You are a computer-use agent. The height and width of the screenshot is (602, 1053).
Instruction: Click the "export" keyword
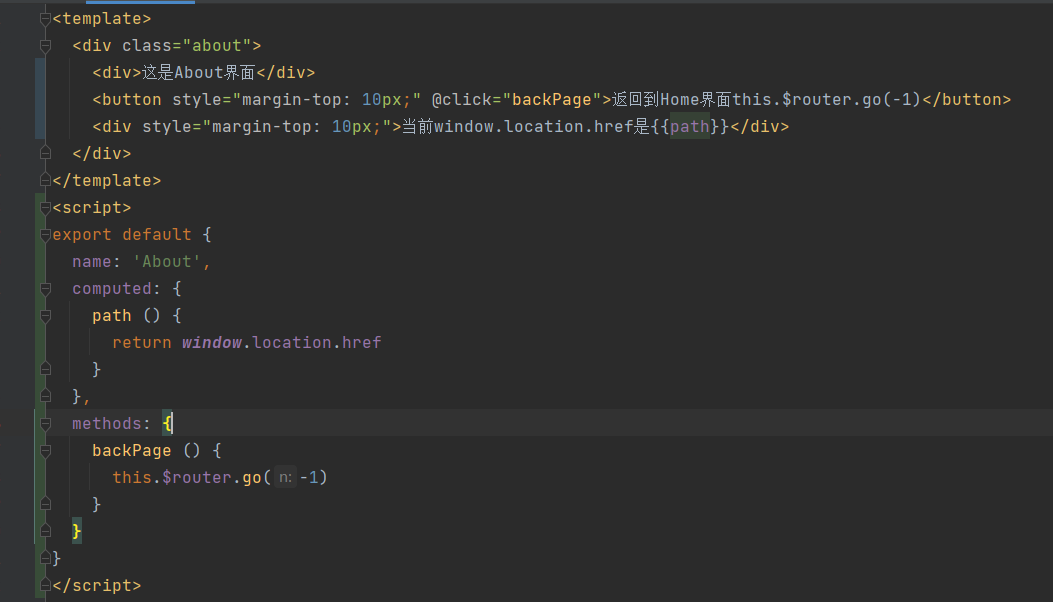(82, 234)
